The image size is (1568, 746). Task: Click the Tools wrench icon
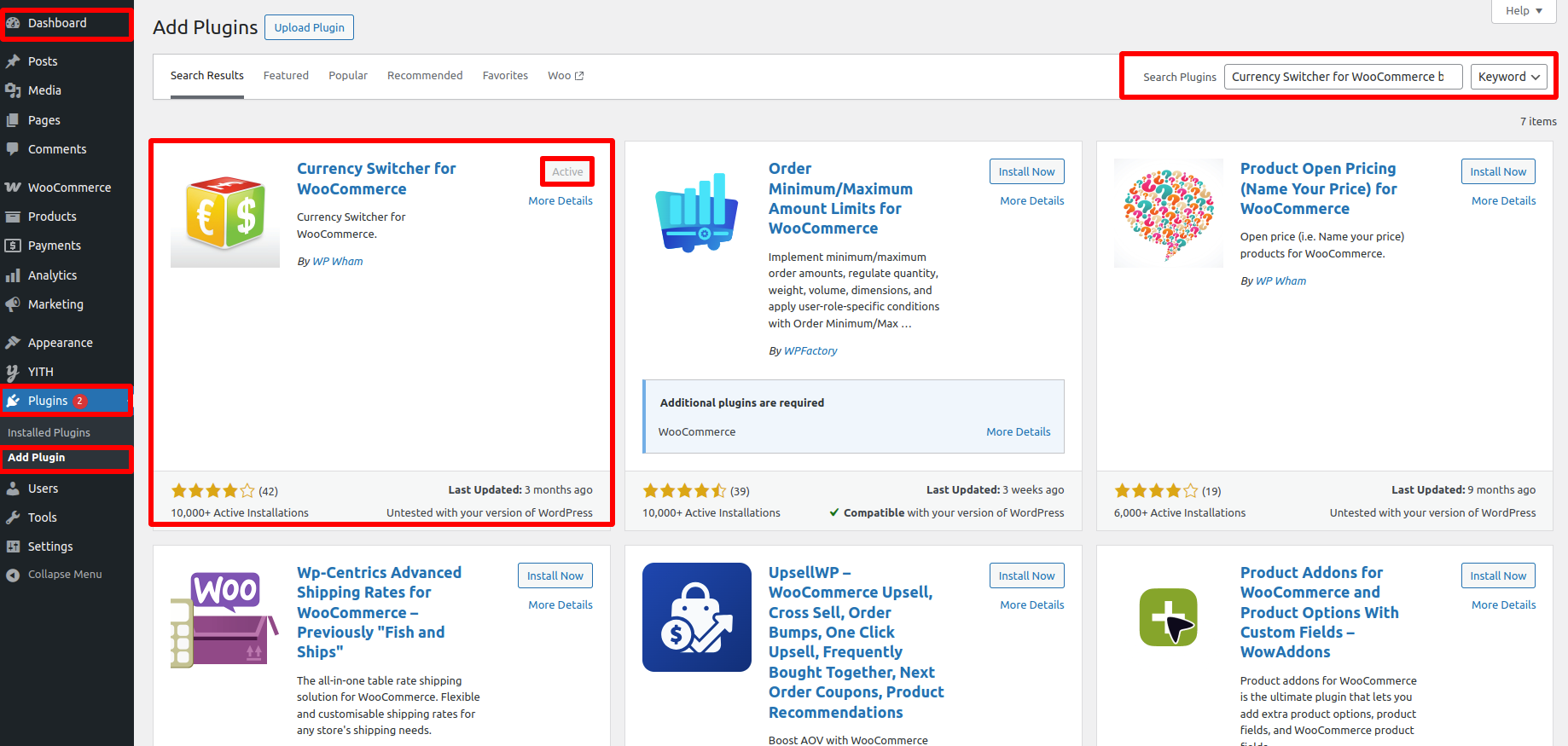13,518
